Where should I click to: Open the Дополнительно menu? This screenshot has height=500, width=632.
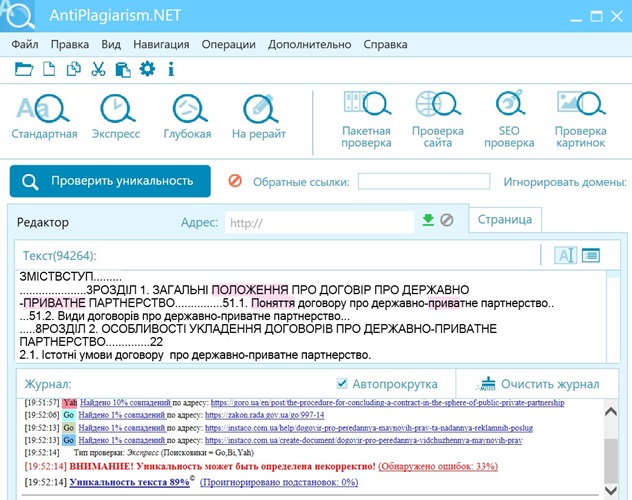point(310,44)
